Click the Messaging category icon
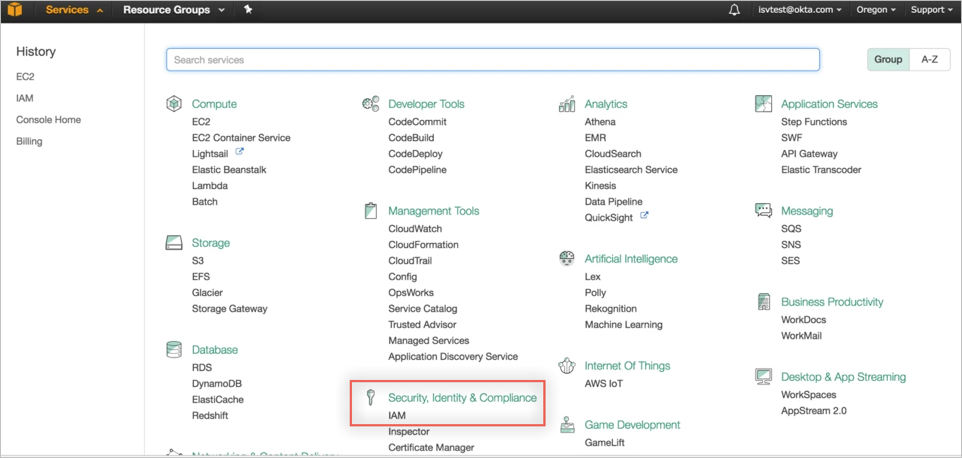This screenshot has height=458, width=962. pos(764,211)
